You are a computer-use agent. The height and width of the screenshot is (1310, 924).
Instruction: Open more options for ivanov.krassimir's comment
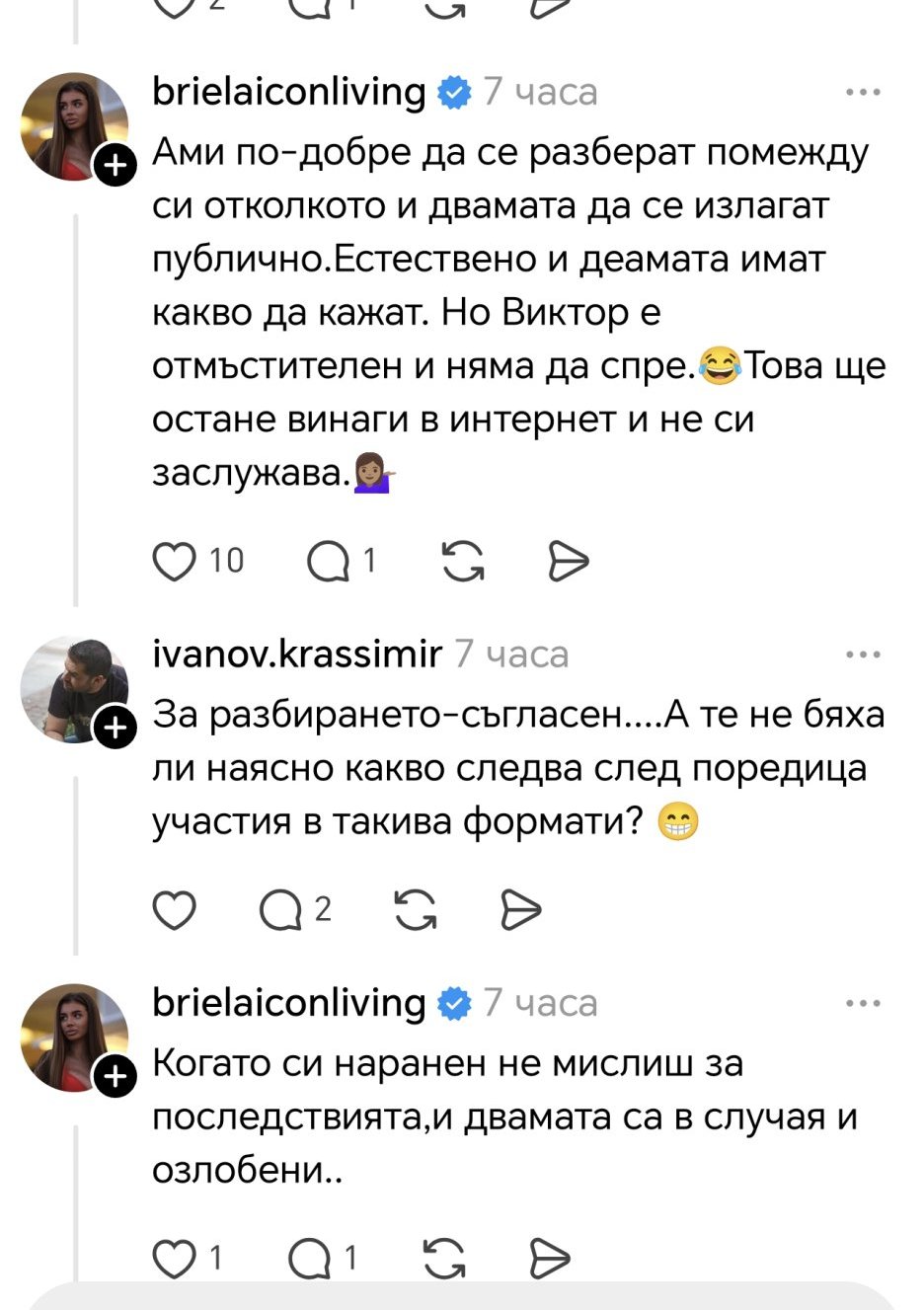863,655
